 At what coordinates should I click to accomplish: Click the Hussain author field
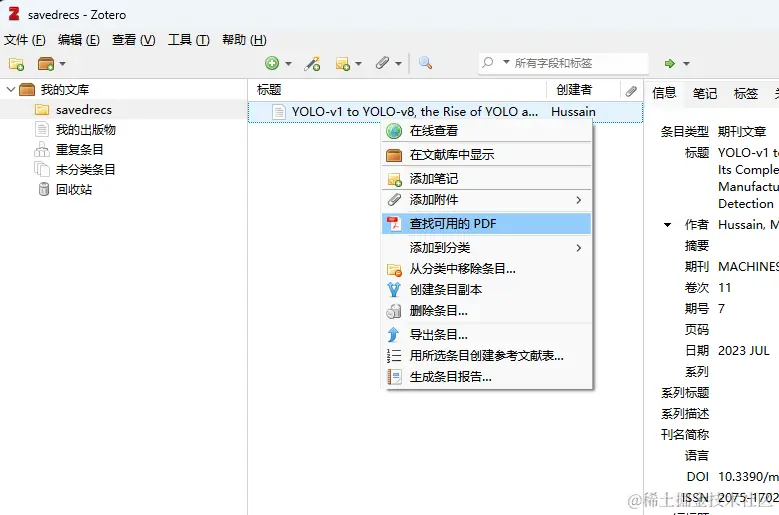[748, 225]
